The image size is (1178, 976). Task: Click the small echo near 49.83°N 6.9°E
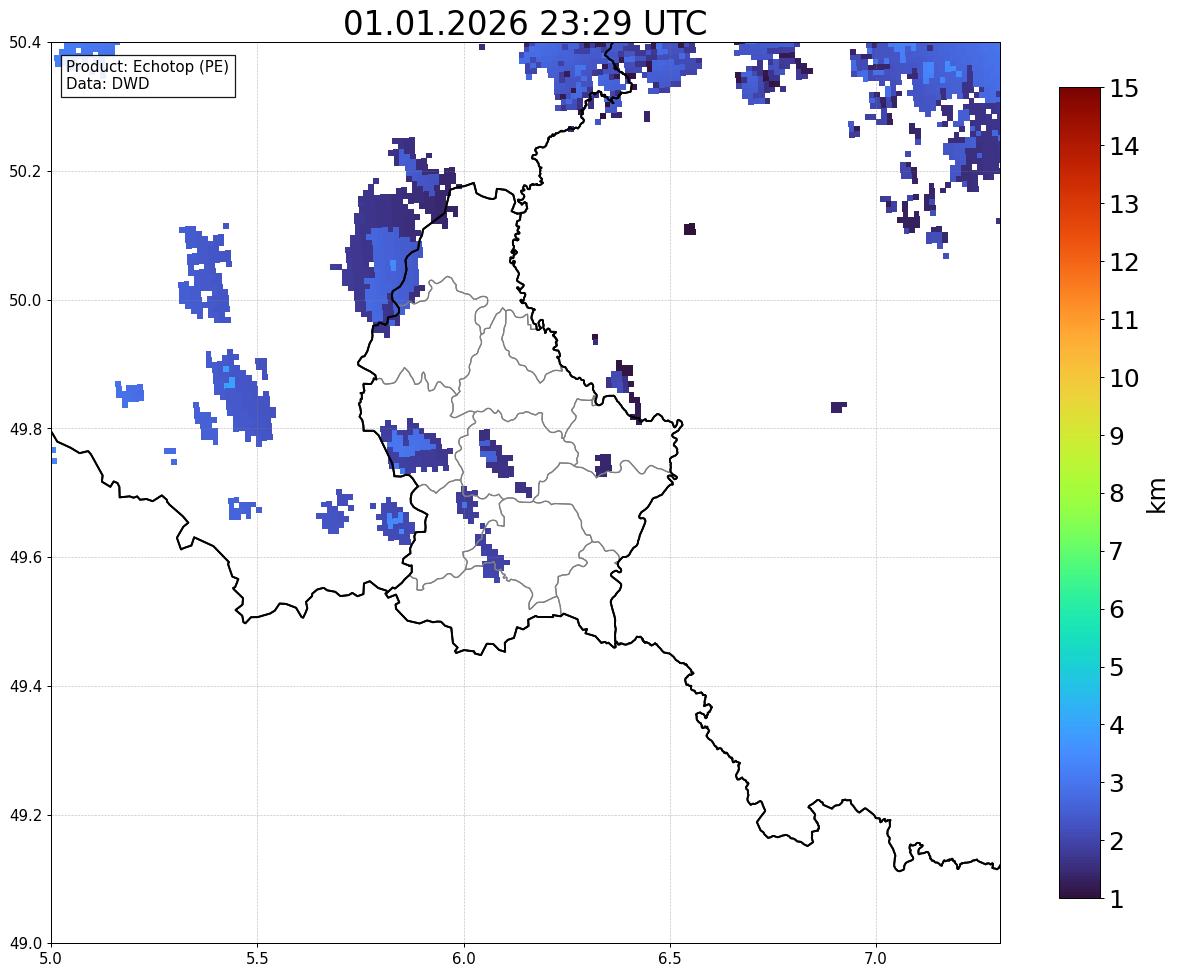[x=838, y=407]
